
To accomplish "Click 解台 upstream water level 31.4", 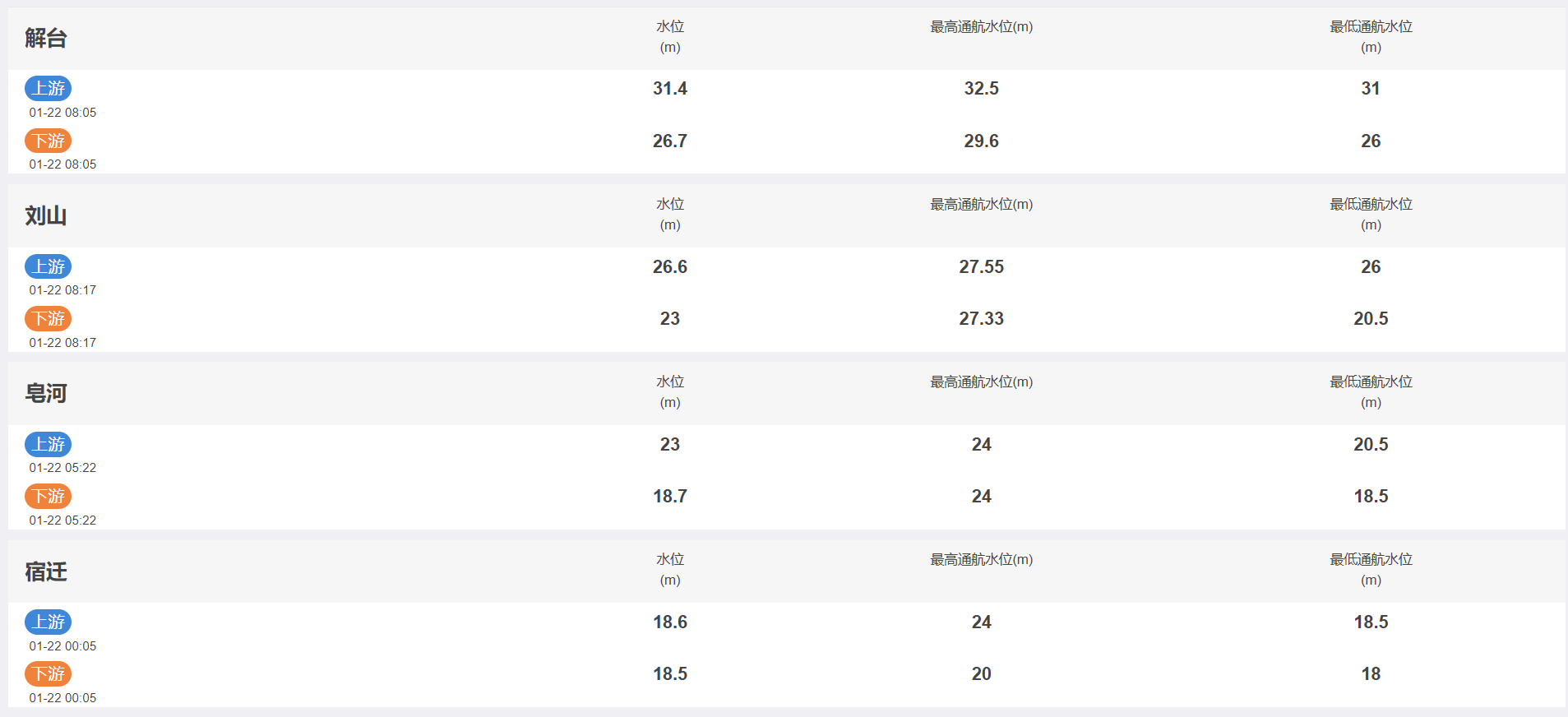I will (670, 88).
